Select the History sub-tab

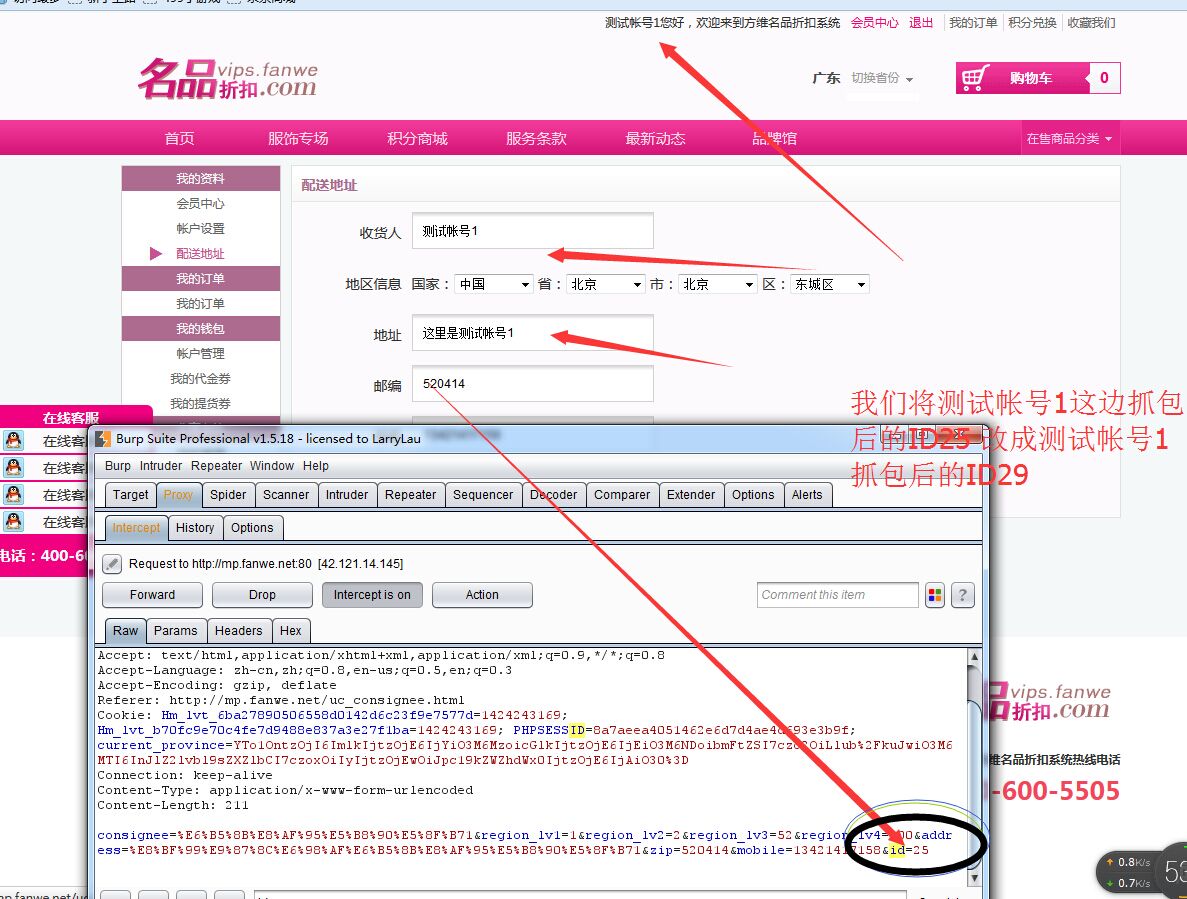pos(195,527)
